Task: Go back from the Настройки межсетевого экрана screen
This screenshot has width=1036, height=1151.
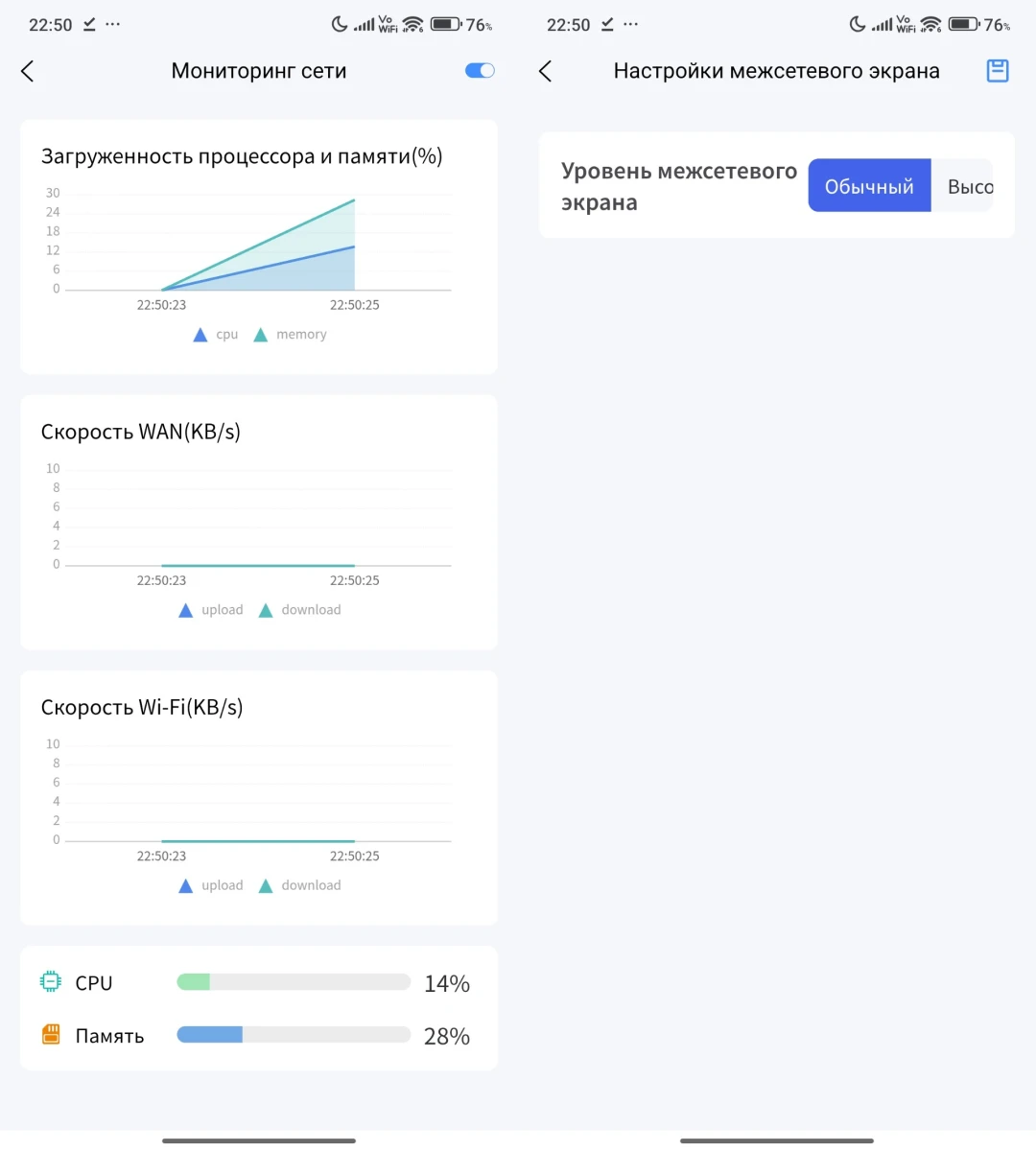Action: click(546, 71)
